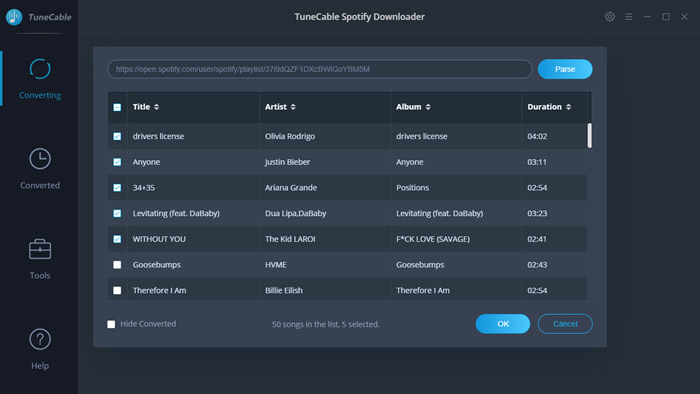This screenshot has width=700, height=394.
Task: Sort the list by Album arrows
Action: coord(428,107)
